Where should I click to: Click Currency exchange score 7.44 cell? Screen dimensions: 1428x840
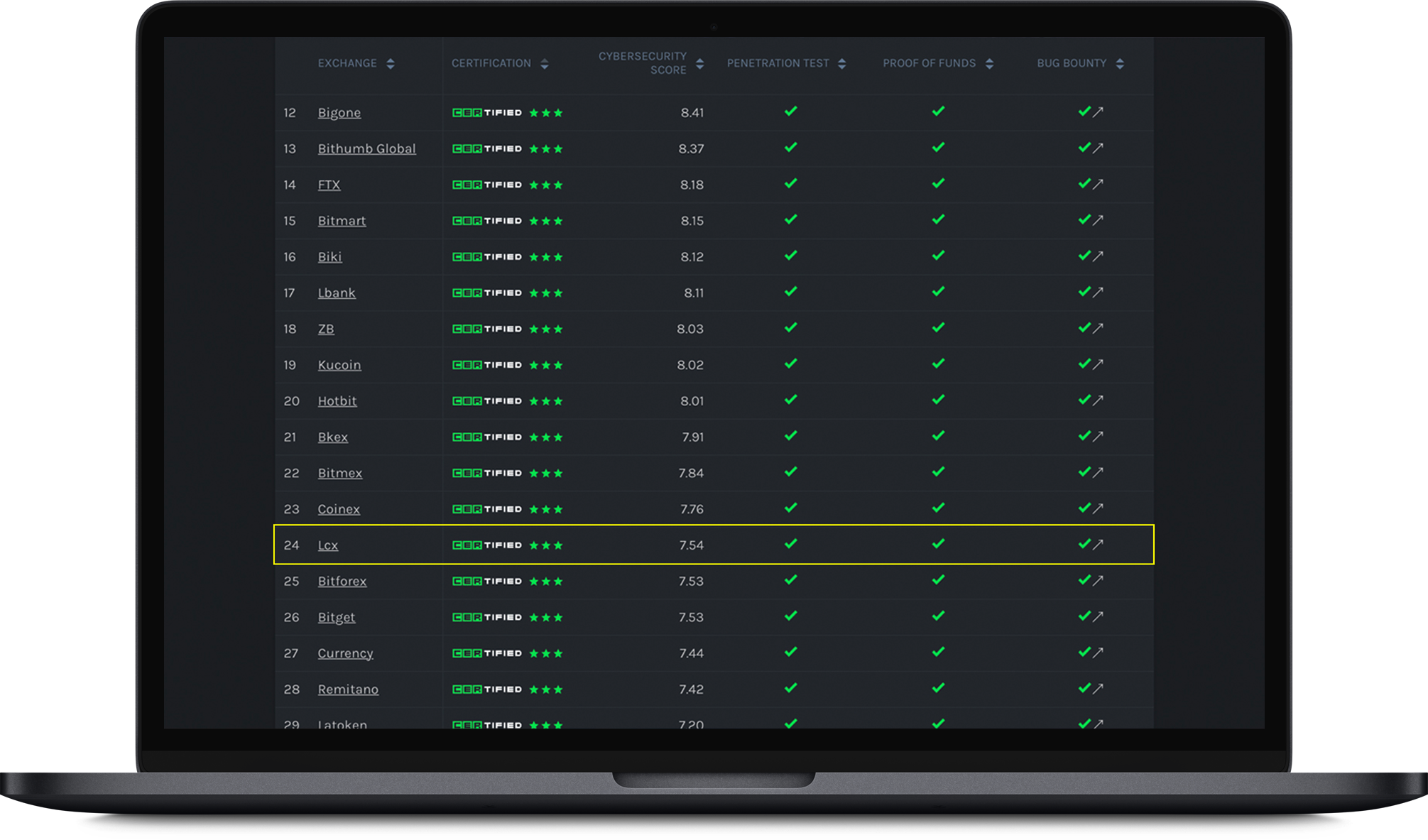click(690, 653)
